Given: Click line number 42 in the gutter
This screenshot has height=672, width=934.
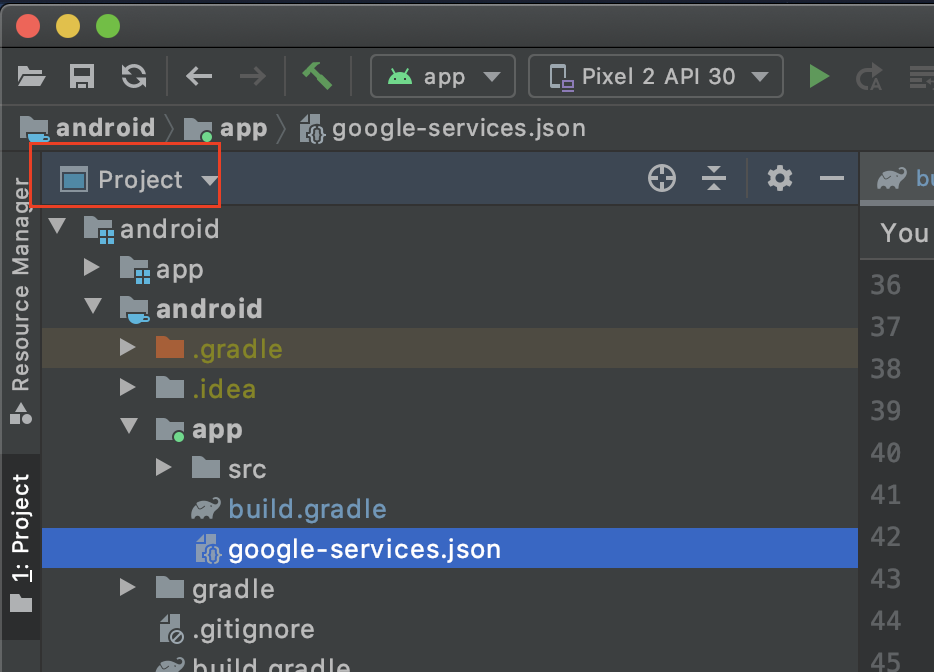Looking at the screenshot, I should click(x=885, y=537).
